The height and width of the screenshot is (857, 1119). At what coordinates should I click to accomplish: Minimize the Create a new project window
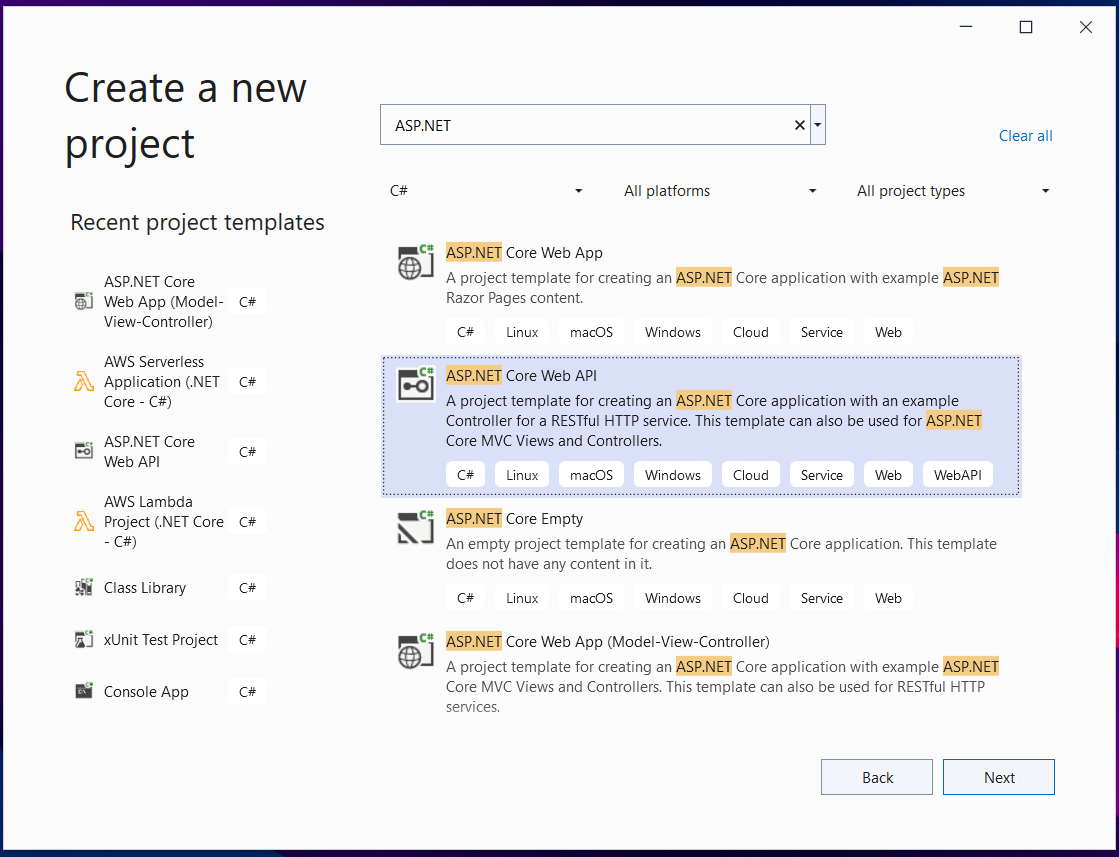pyautogui.click(x=966, y=27)
